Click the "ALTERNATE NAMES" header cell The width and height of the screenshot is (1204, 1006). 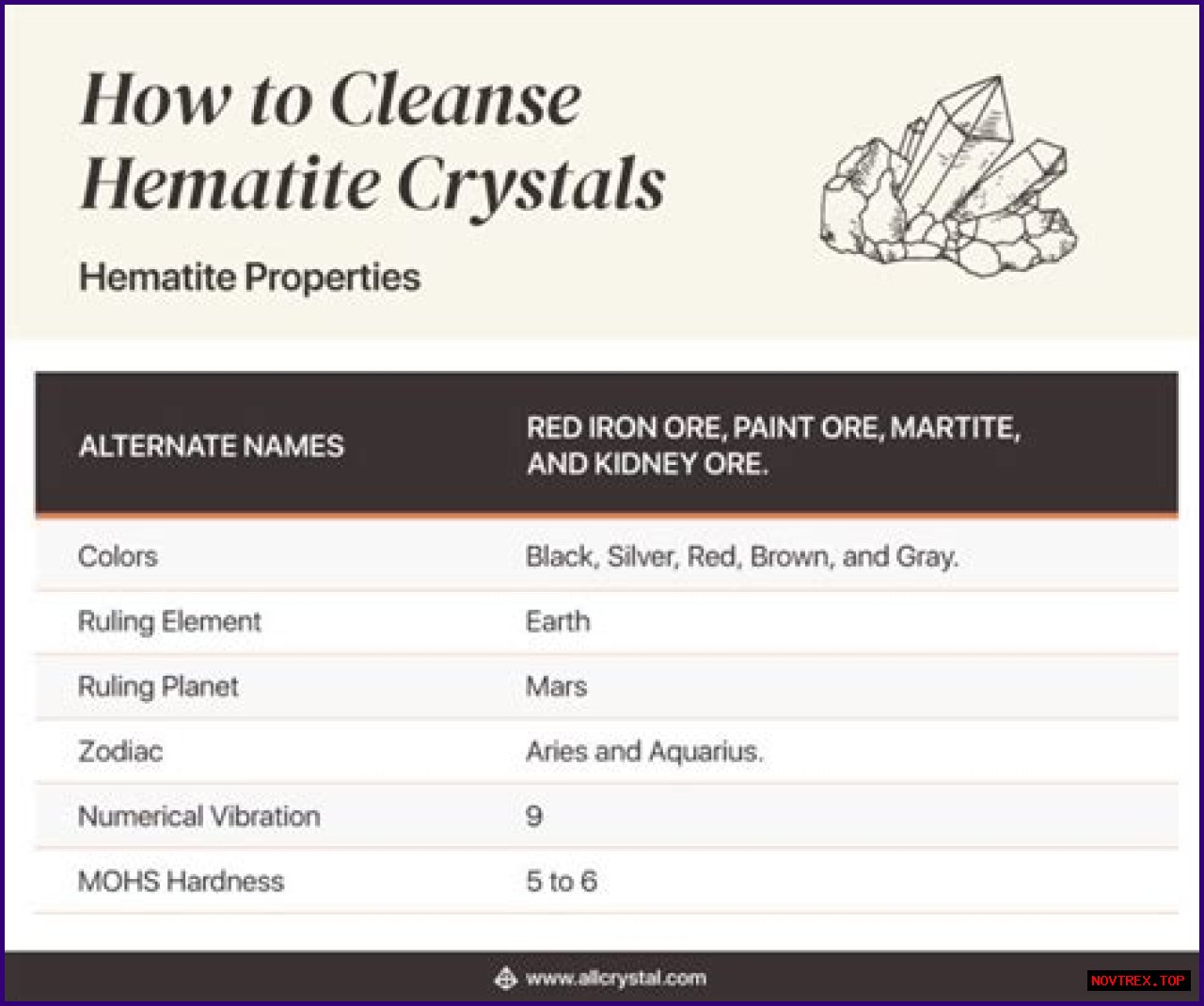click(x=212, y=446)
